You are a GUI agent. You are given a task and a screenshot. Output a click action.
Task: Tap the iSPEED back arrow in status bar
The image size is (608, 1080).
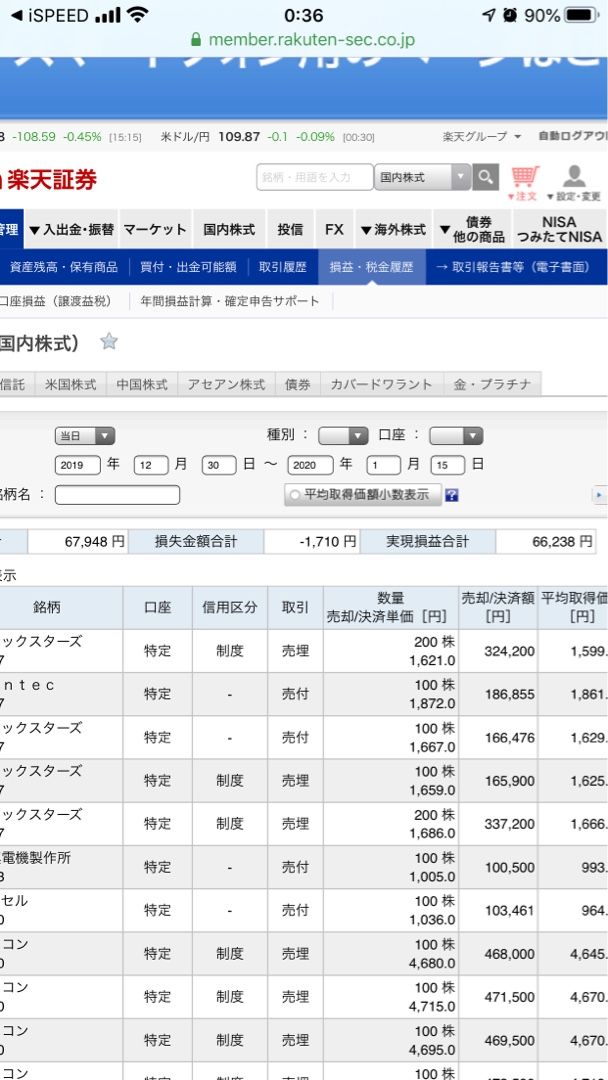(15, 15)
